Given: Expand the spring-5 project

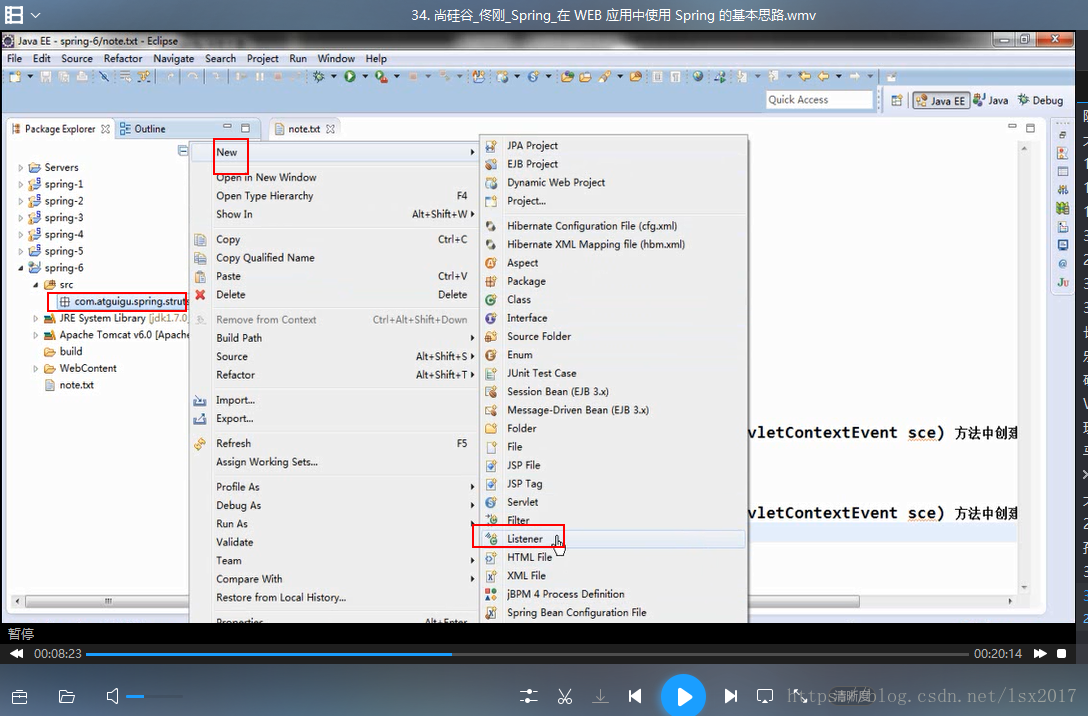Looking at the screenshot, I should (20, 251).
